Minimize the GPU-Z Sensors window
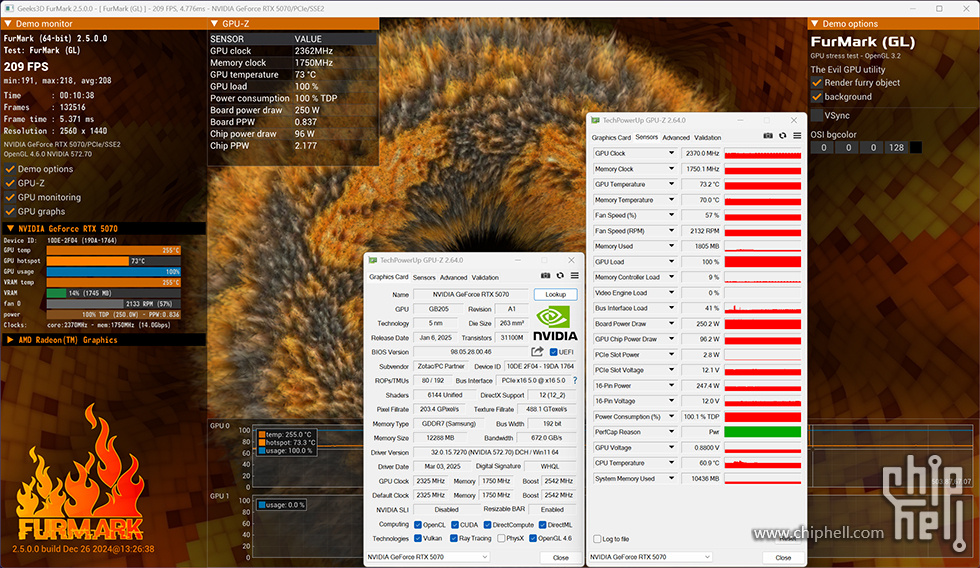Image resolution: width=980 pixels, height=568 pixels. click(x=740, y=120)
